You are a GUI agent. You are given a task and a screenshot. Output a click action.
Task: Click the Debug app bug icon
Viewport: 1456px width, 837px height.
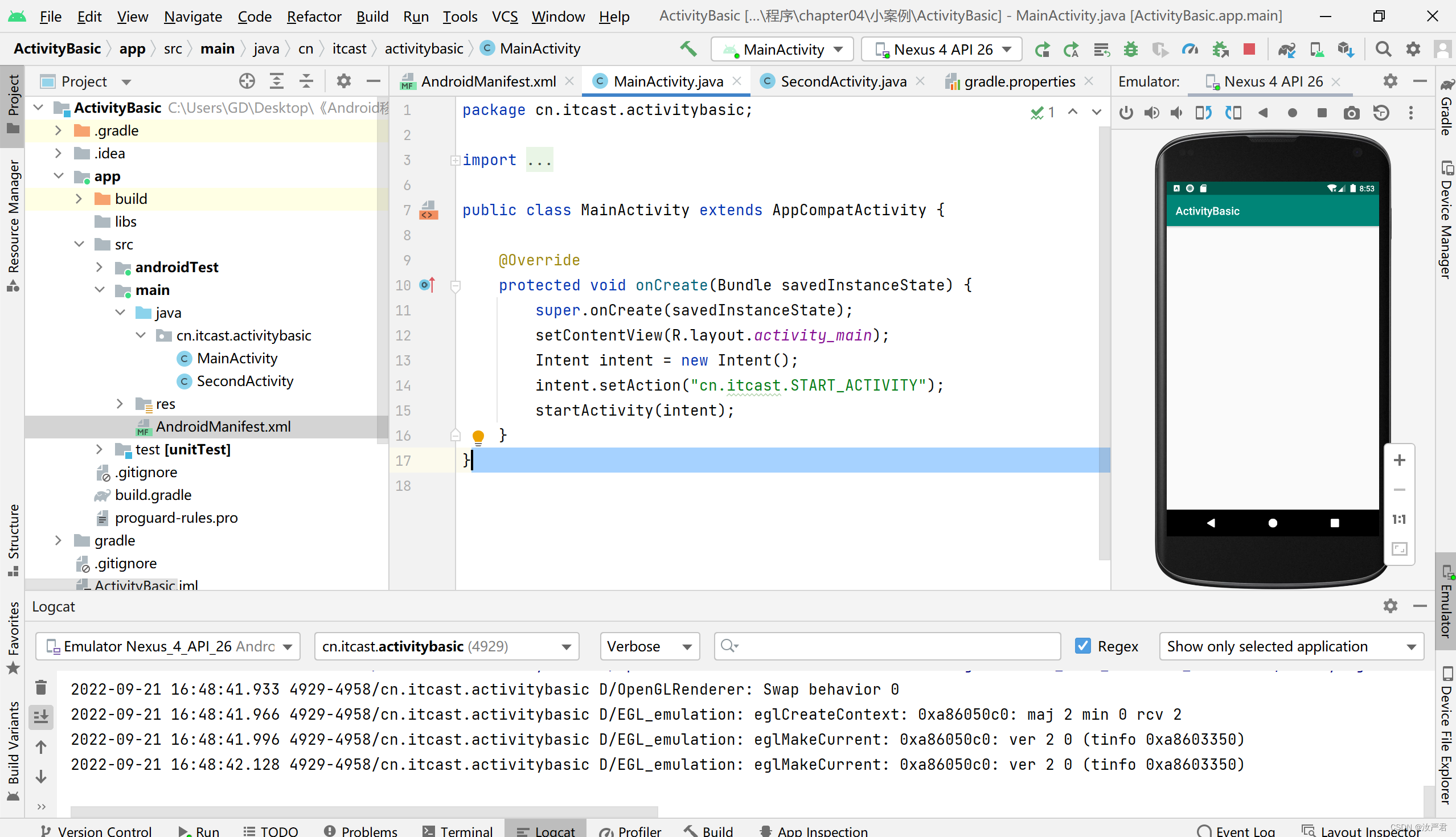[x=1130, y=50]
